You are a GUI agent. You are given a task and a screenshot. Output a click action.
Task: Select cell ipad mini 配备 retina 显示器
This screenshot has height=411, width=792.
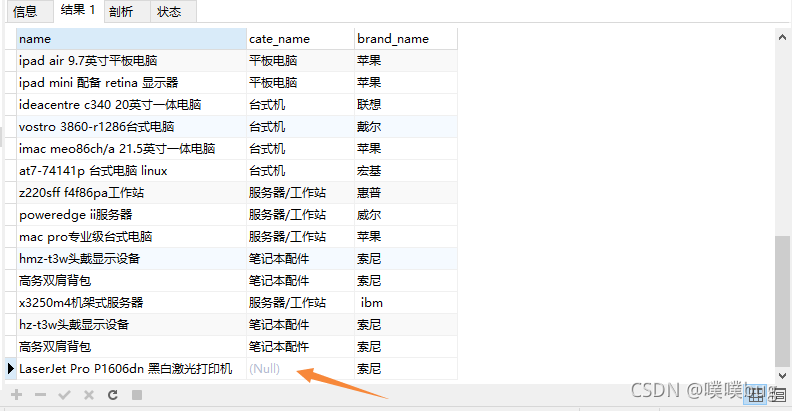click(x=131, y=83)
